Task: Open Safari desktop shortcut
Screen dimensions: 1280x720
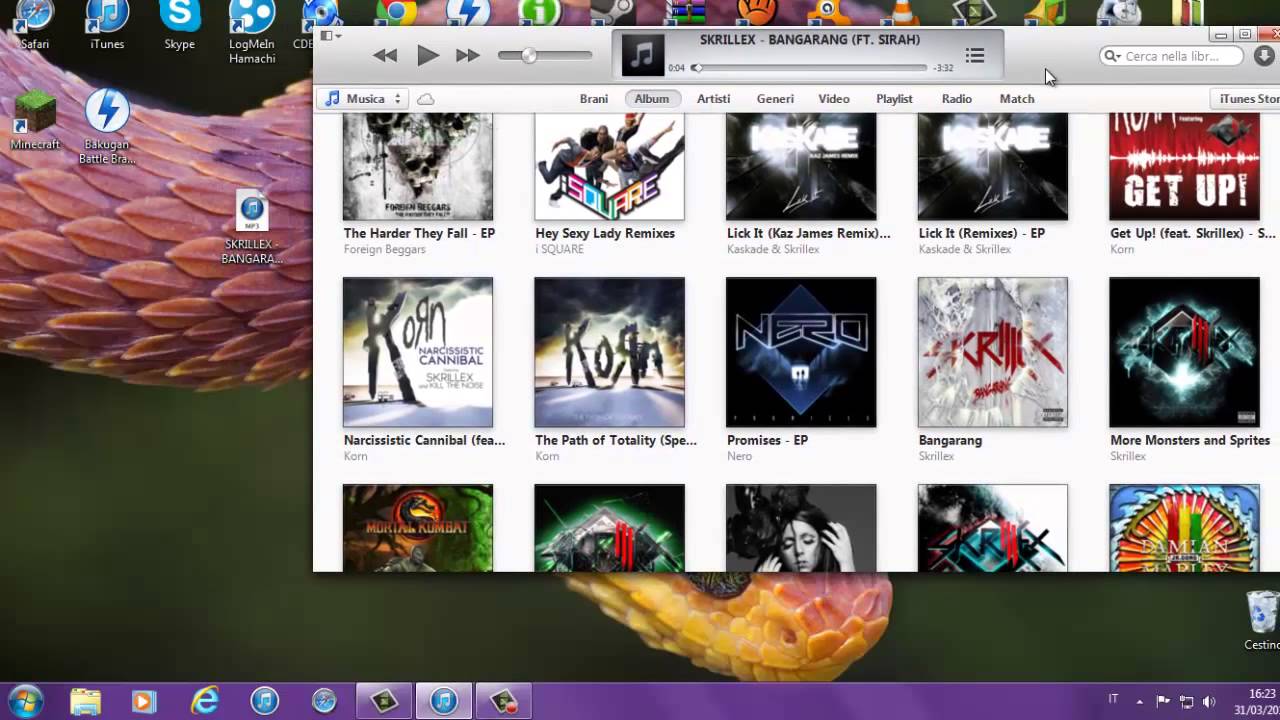Action: coord(35,25)
